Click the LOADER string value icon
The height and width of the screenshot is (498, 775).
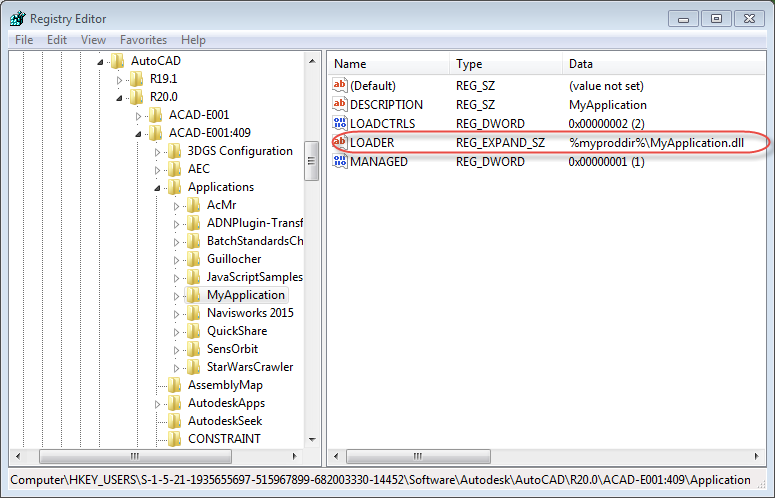coord(339,143)
